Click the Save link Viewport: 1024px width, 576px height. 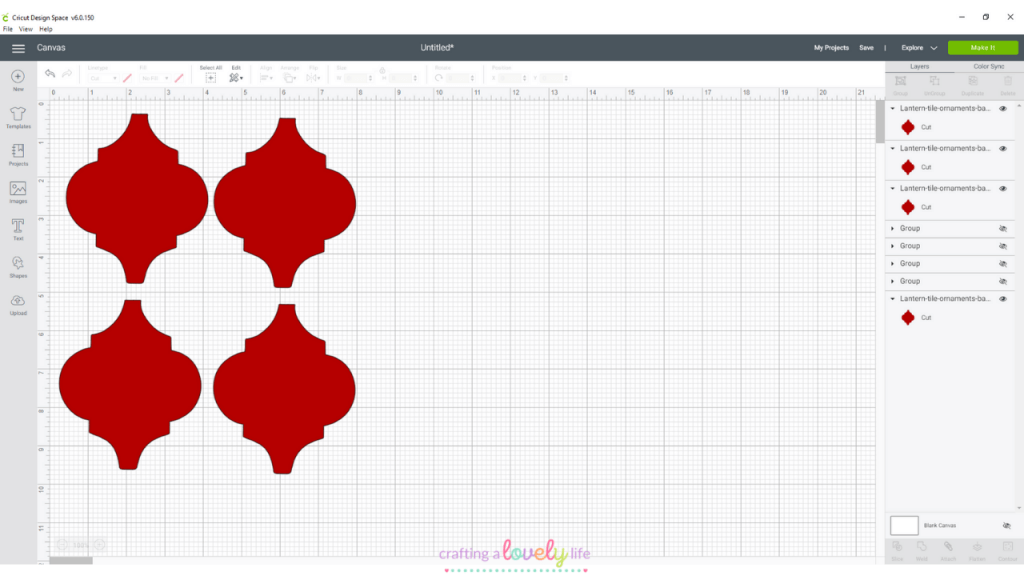point(866,48)
